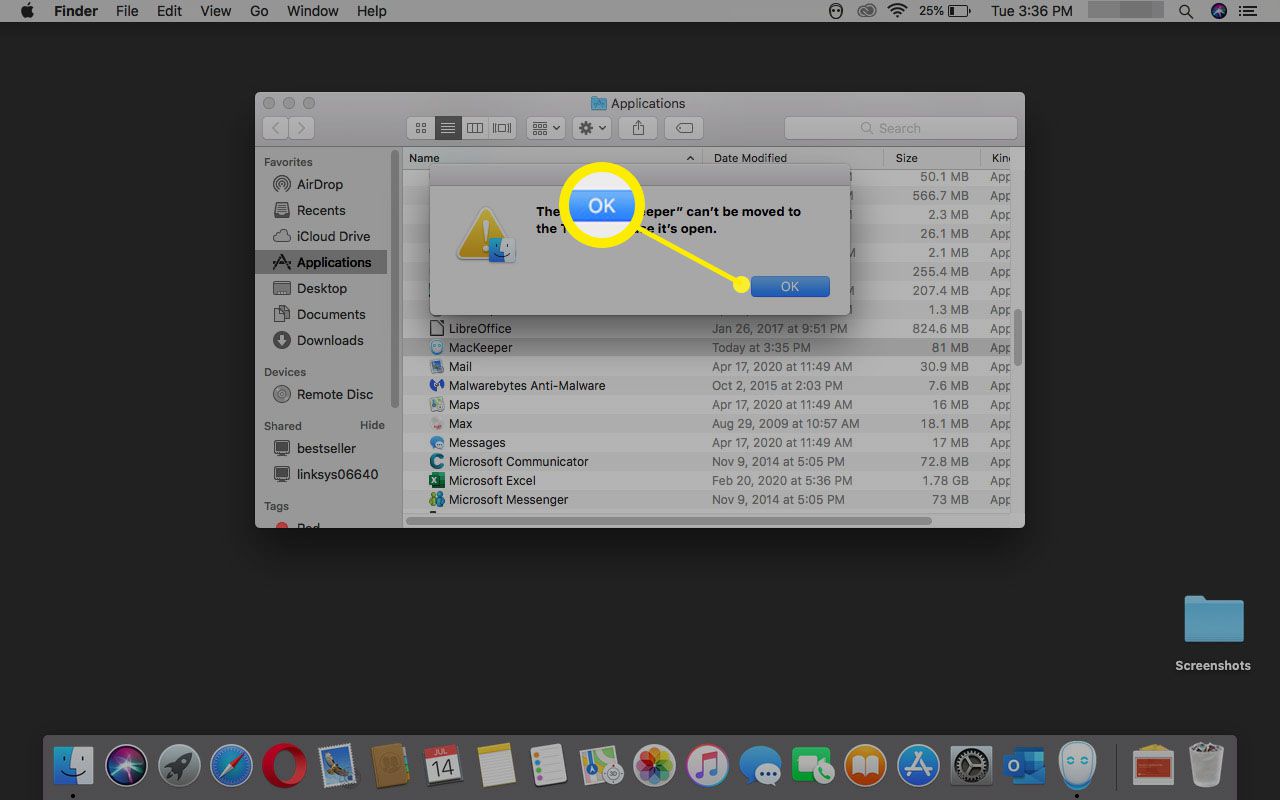This screenshot has width=1280, height=800.
Task: Open Opera from the Dock
Action: point(284,766)
